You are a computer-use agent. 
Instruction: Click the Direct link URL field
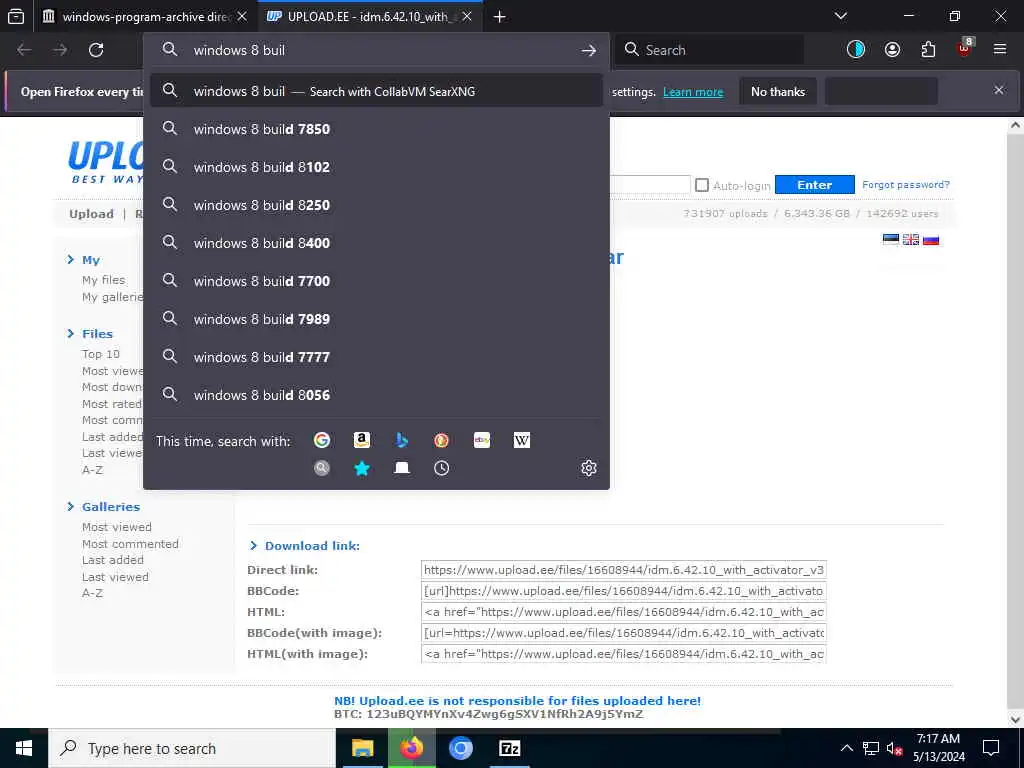point(624,570)
